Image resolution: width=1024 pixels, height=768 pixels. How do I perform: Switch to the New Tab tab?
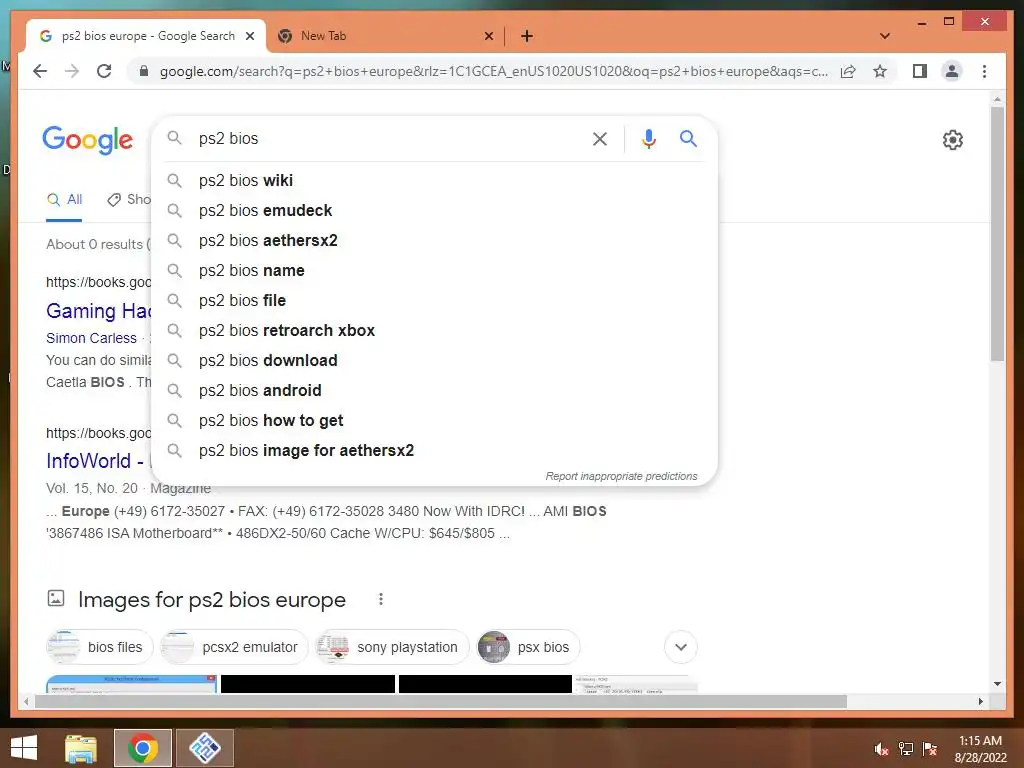pos(385,36)
